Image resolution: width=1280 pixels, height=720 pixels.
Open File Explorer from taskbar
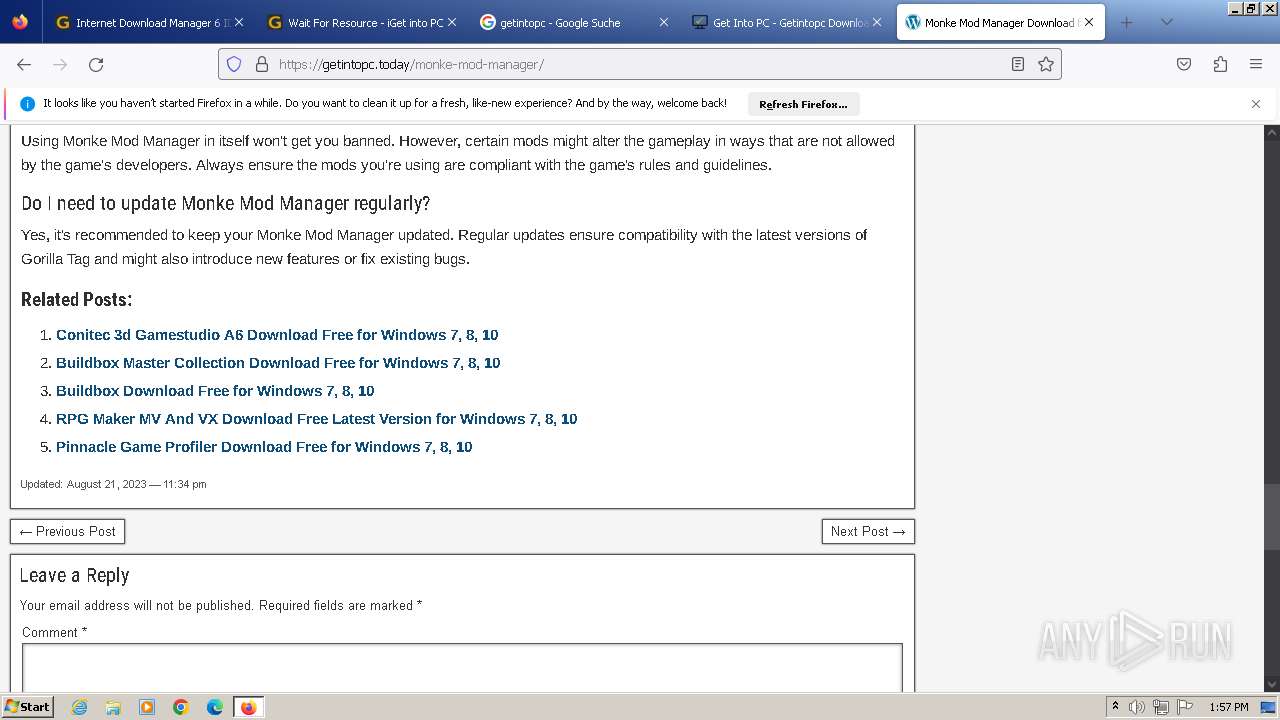tap(113, 707)
